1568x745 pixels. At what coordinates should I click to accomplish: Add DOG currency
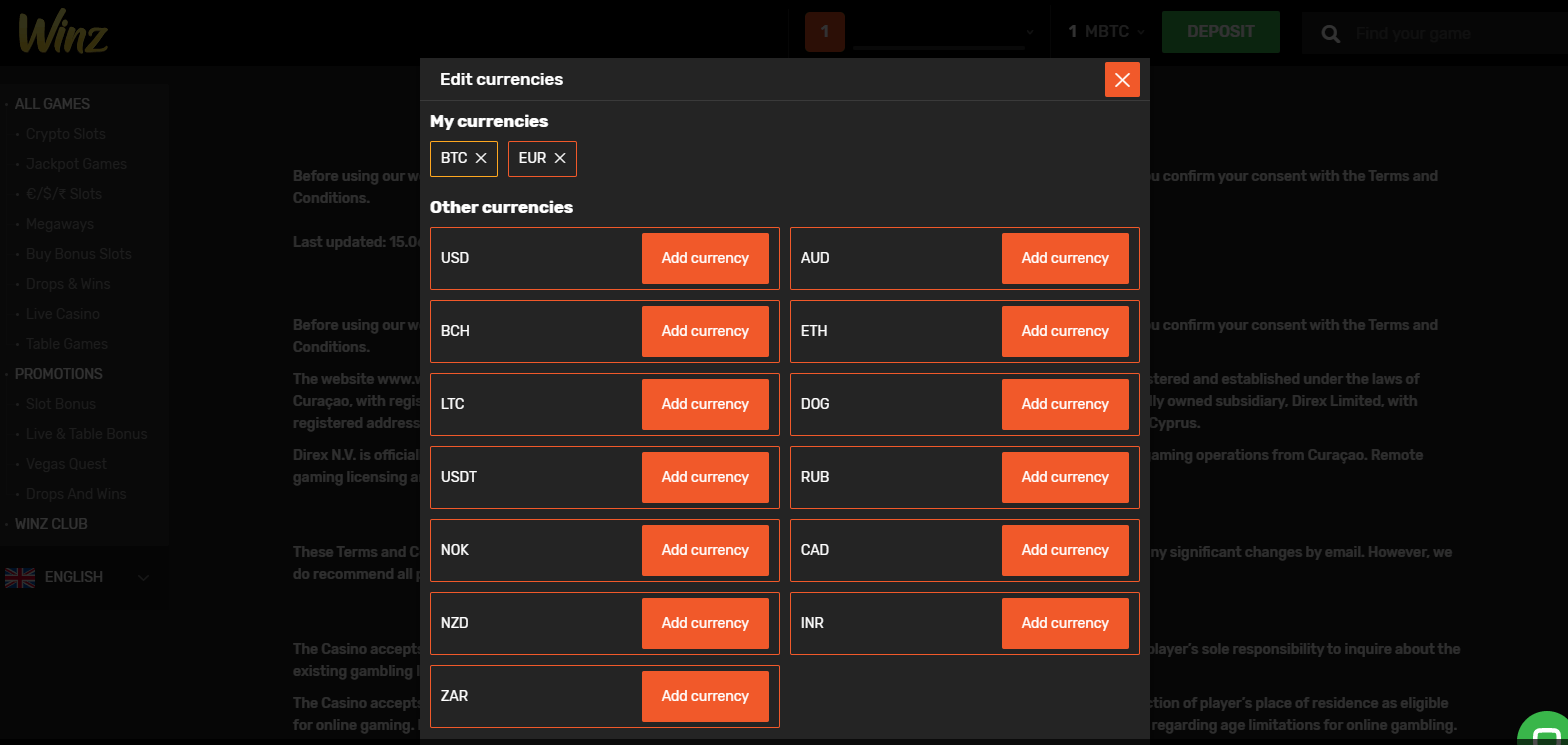tap(1065, 404)
